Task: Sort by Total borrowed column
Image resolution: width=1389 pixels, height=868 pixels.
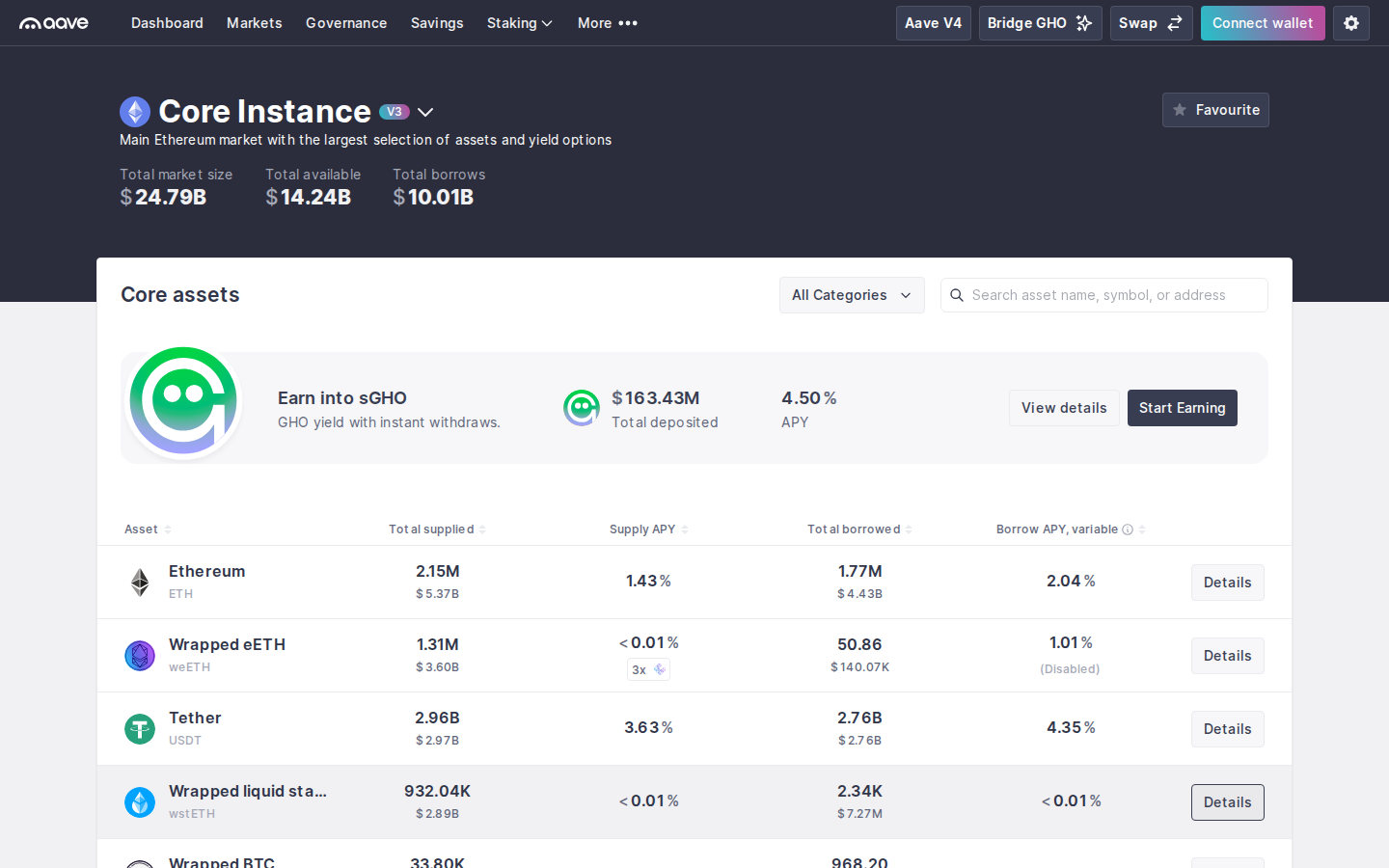Action: 859,529
